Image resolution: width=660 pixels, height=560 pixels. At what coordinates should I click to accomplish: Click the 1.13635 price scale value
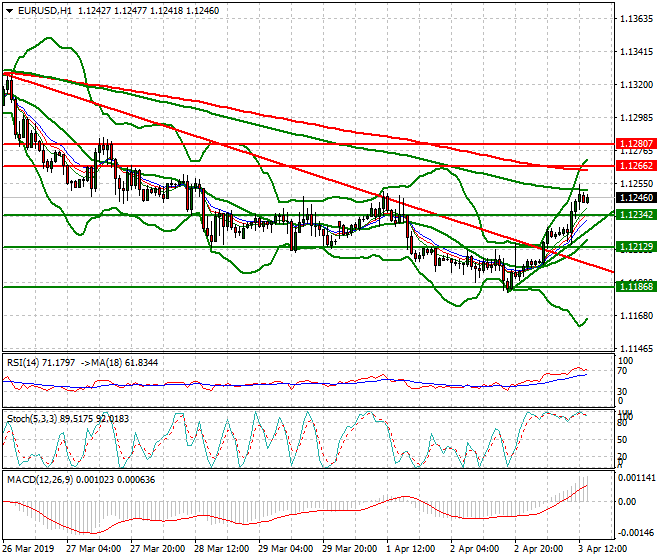pos(636,19)
